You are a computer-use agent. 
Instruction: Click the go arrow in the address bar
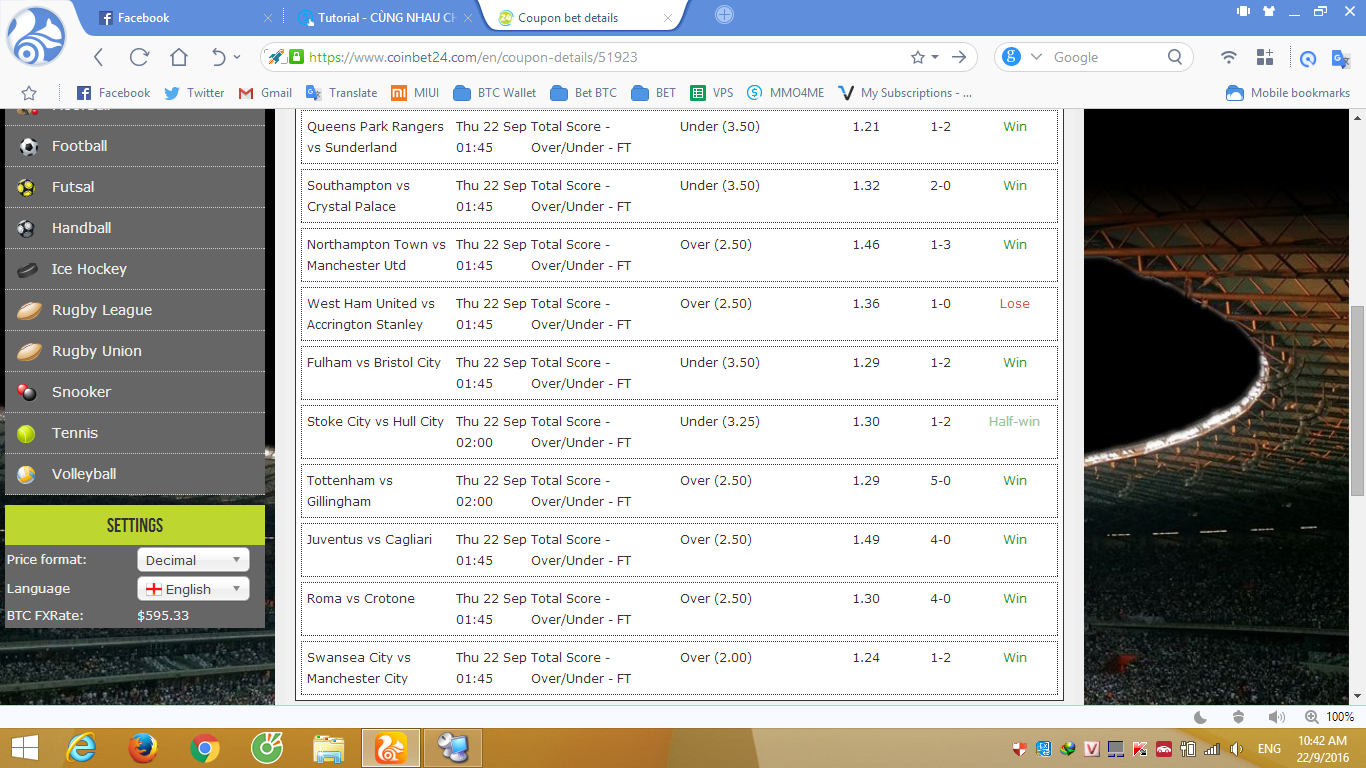[959, 57]
